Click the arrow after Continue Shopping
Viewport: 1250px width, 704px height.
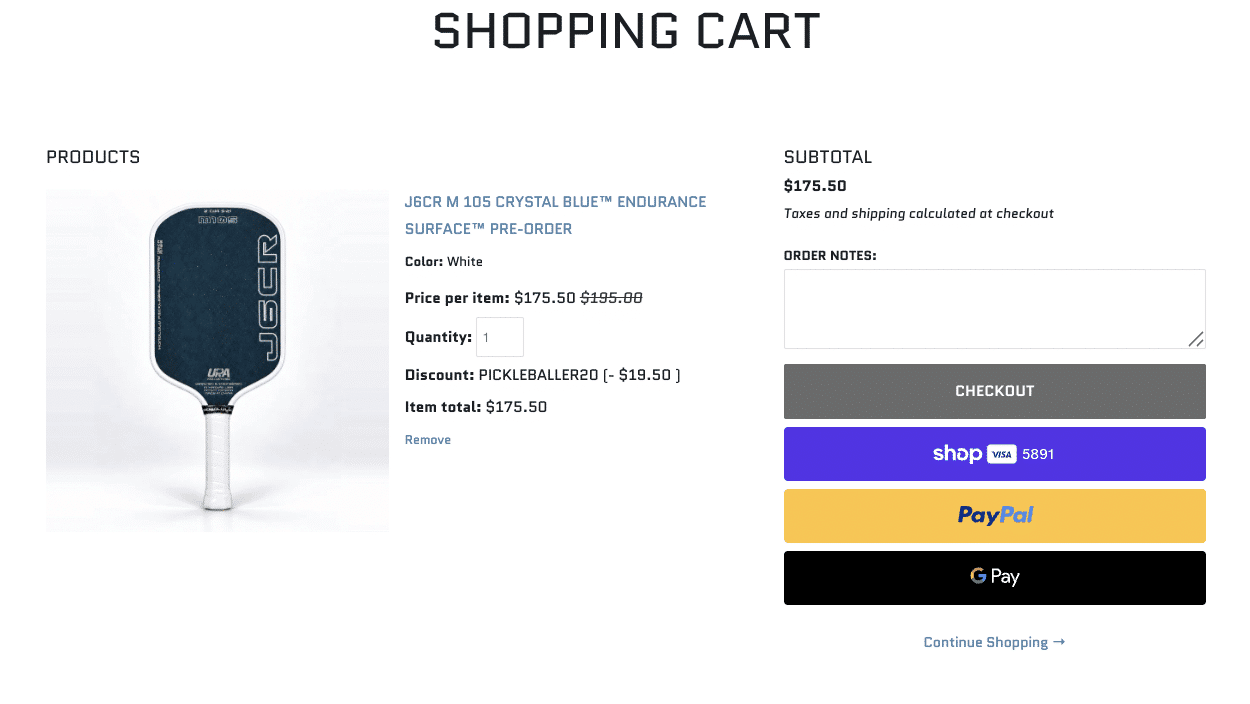[x=1059, y=642]
